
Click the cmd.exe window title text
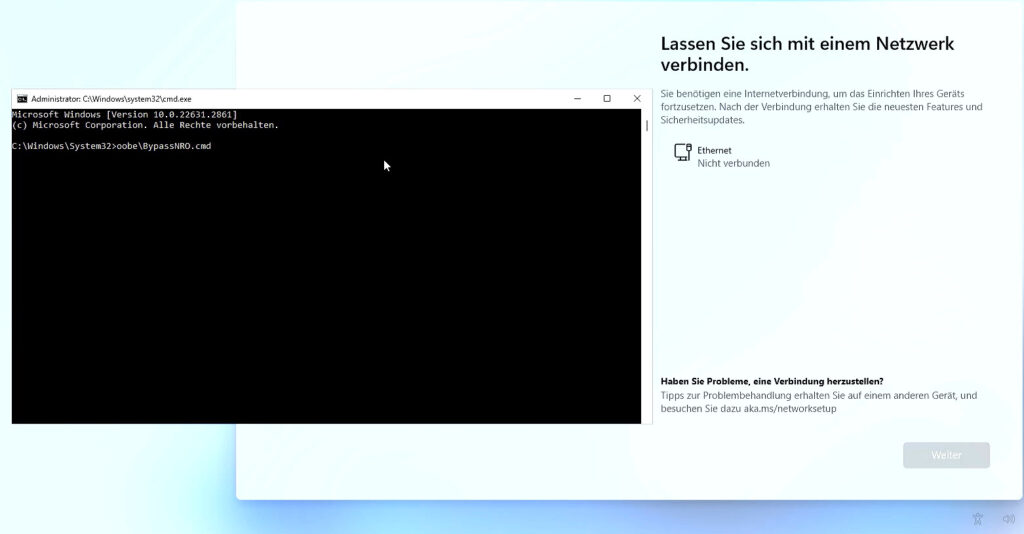(x=111, y=99)
